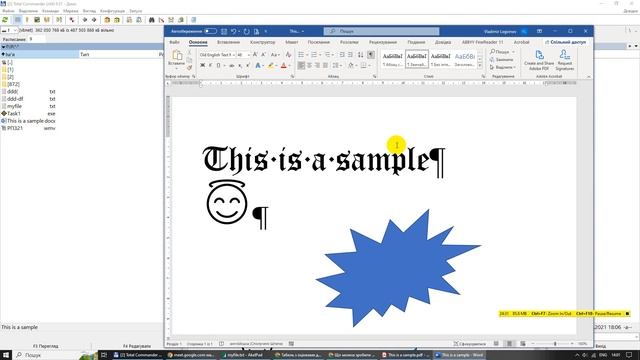Switch to the ABBYY FineReader 11 tab
This screenshot has width=640, height=360.
[482, 42]
